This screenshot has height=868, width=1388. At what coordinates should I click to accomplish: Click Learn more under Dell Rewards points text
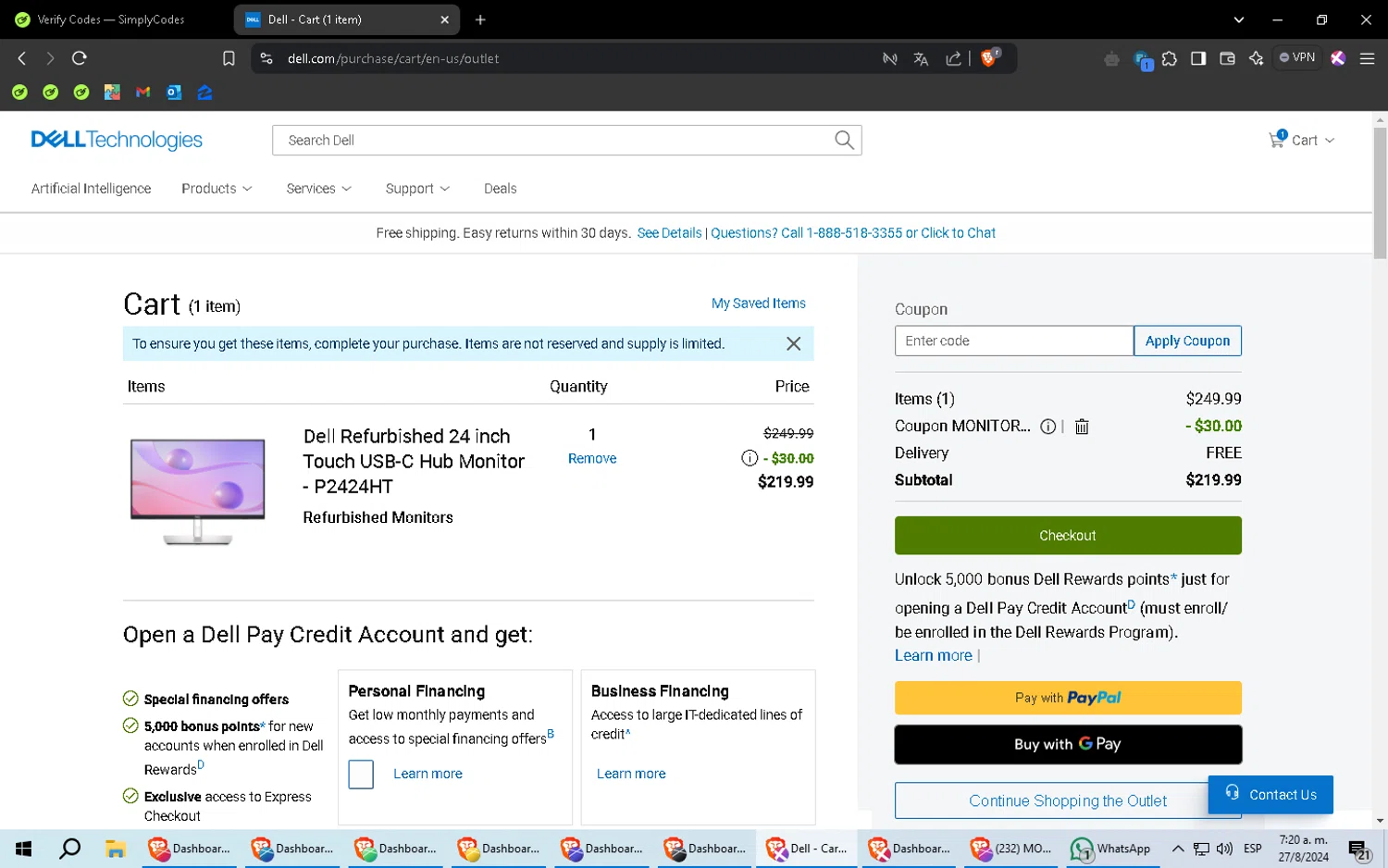pos(933,655)
